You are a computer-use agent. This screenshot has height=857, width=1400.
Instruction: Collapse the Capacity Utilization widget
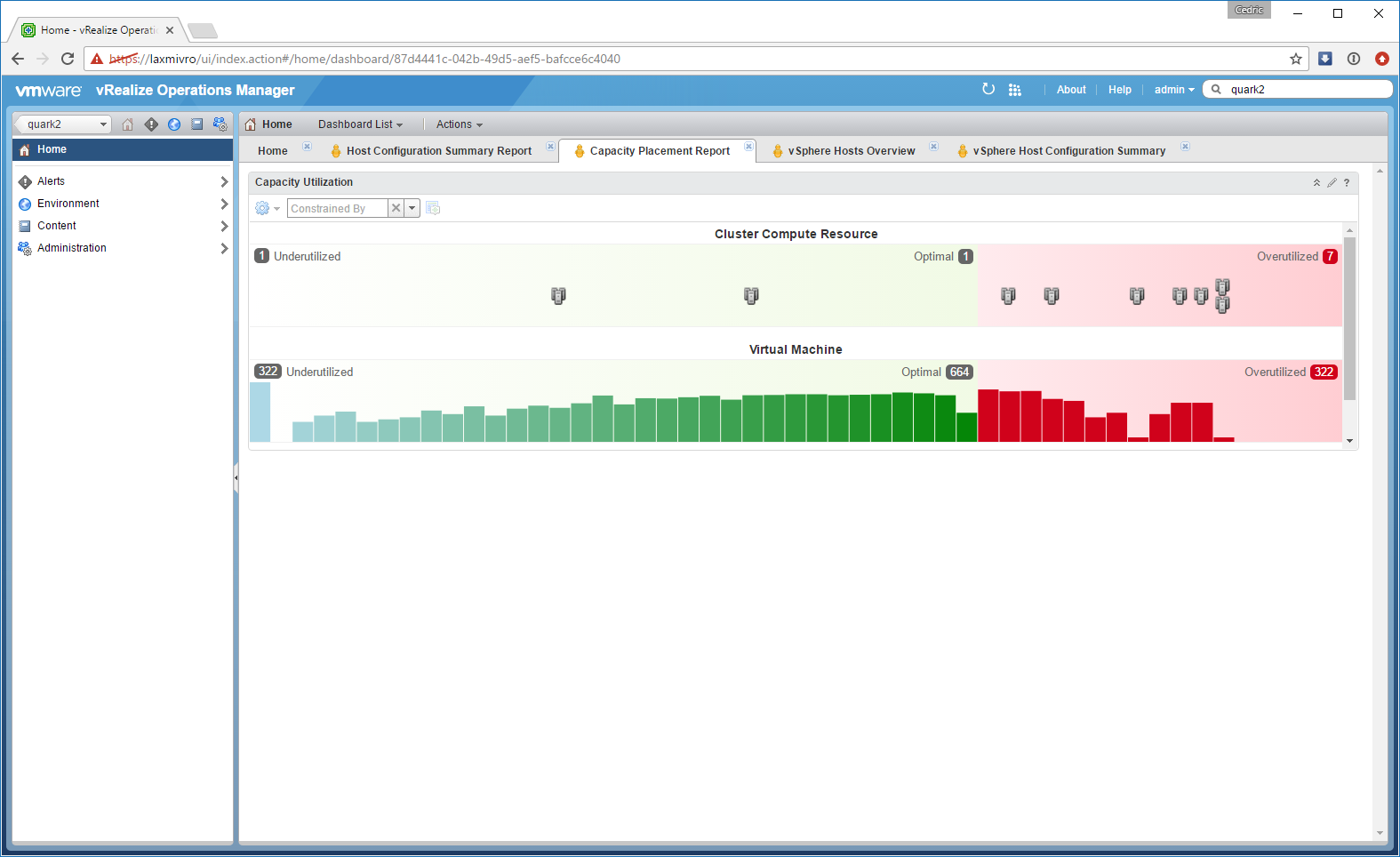pyautogui.click(x=1316, y=183)
